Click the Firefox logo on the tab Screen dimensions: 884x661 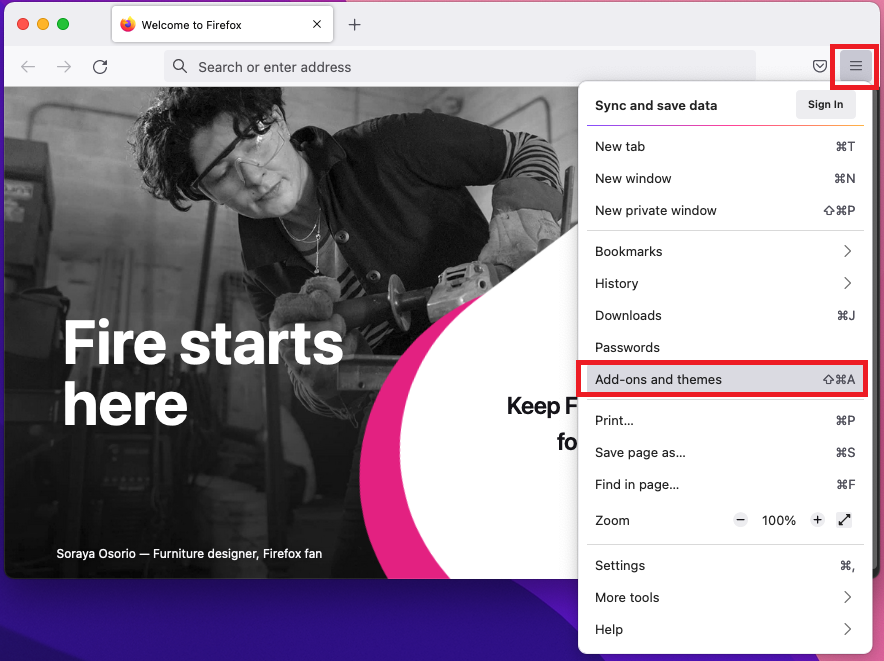(128, 24)
